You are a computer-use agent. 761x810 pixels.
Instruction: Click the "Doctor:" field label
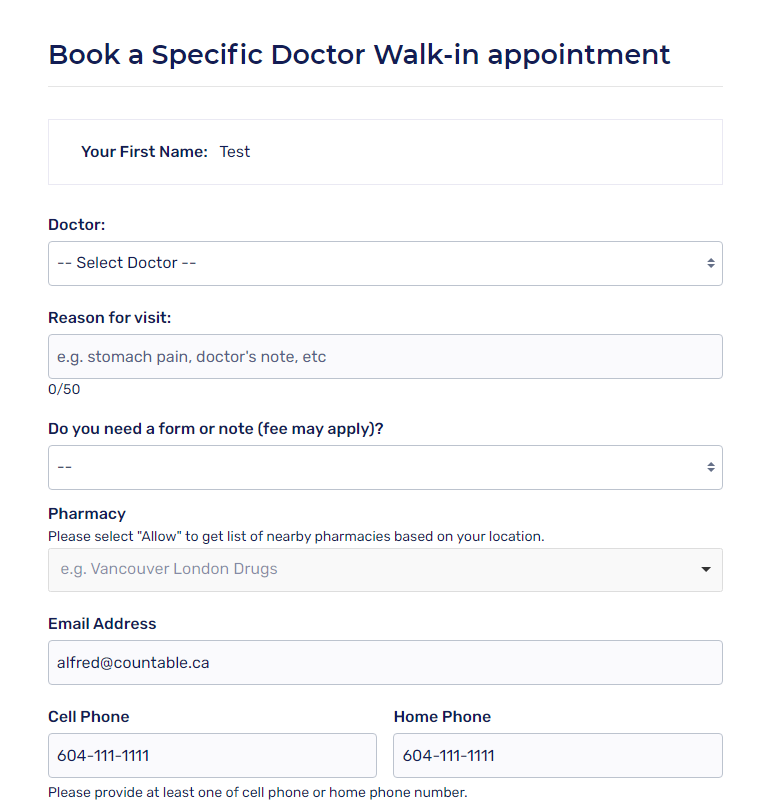tap(77, 226)
